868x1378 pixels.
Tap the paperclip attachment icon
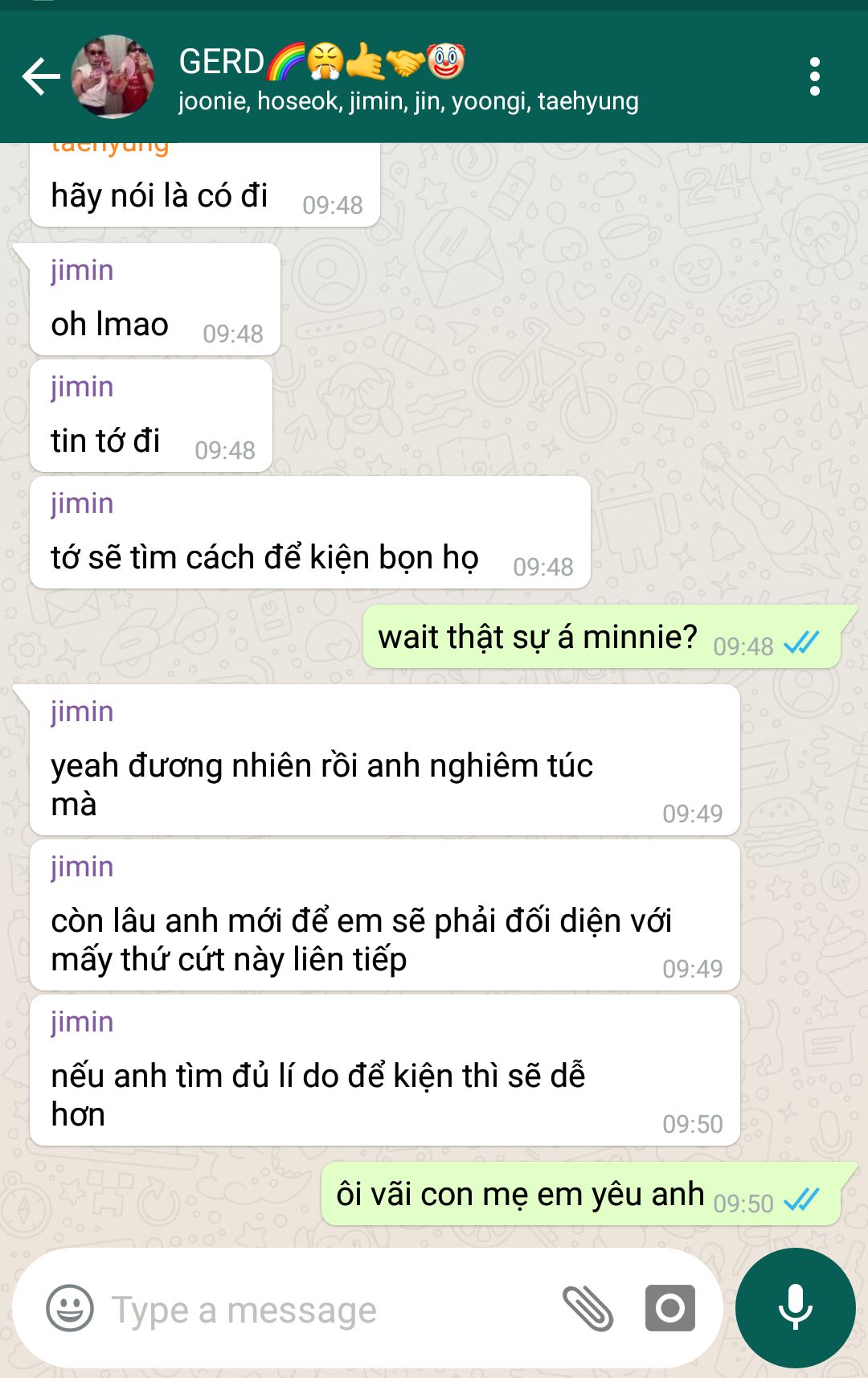[588, 1308]
